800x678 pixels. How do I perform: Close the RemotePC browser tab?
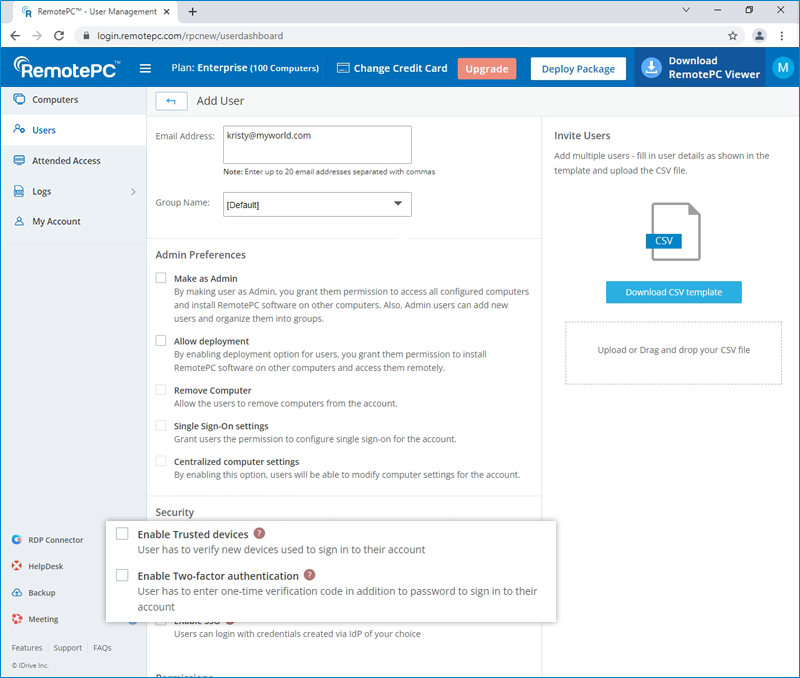coord(166,12)
